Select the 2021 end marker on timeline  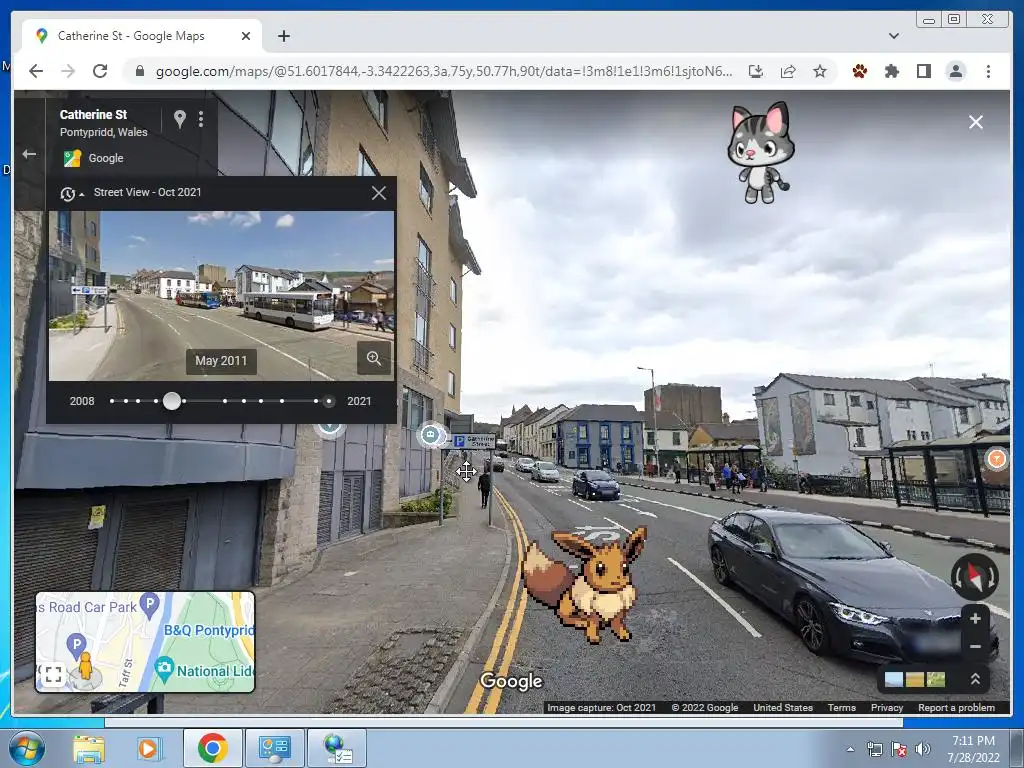click(329, 401)
